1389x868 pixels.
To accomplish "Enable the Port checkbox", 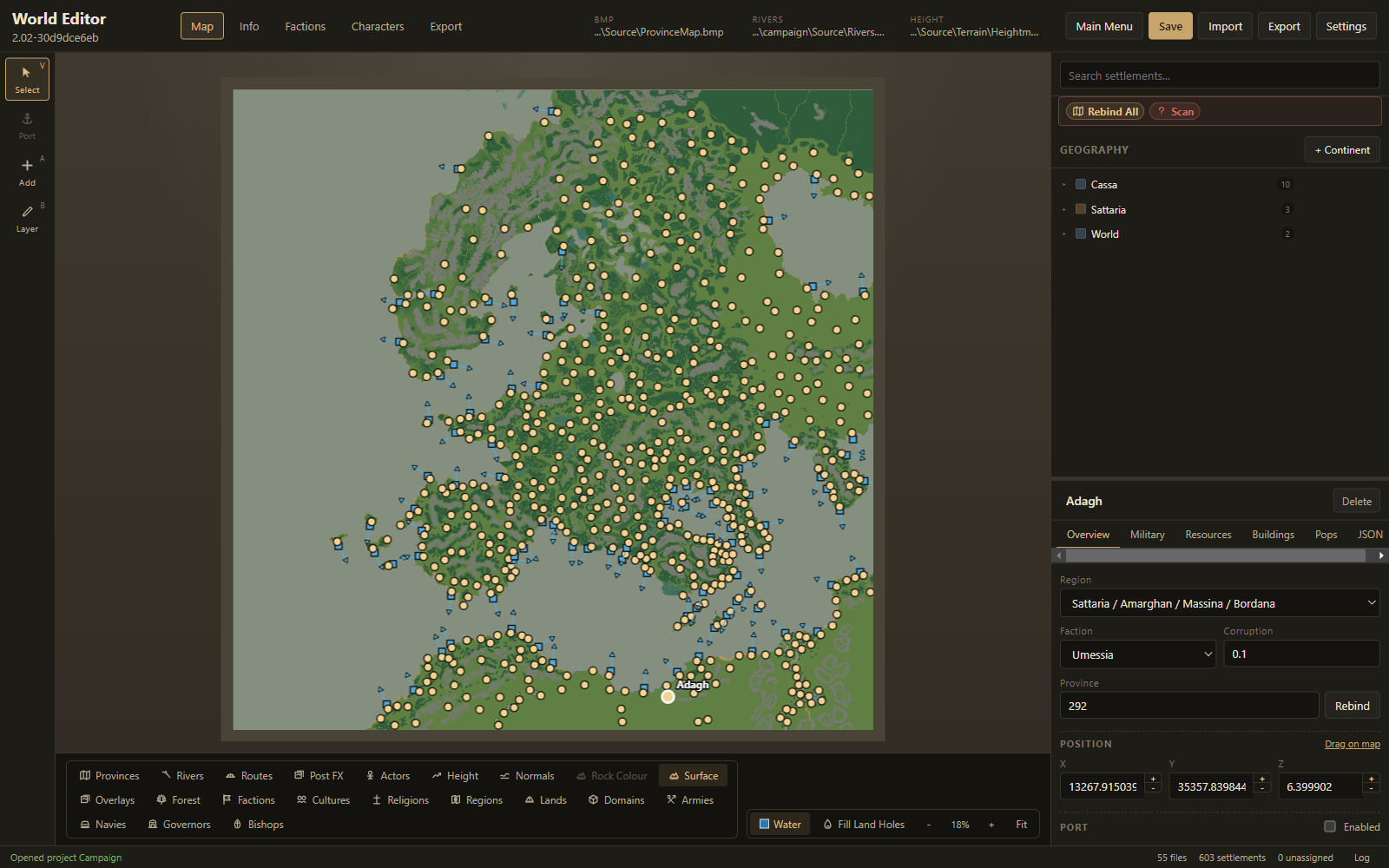I will click(x=1330, y=826).
